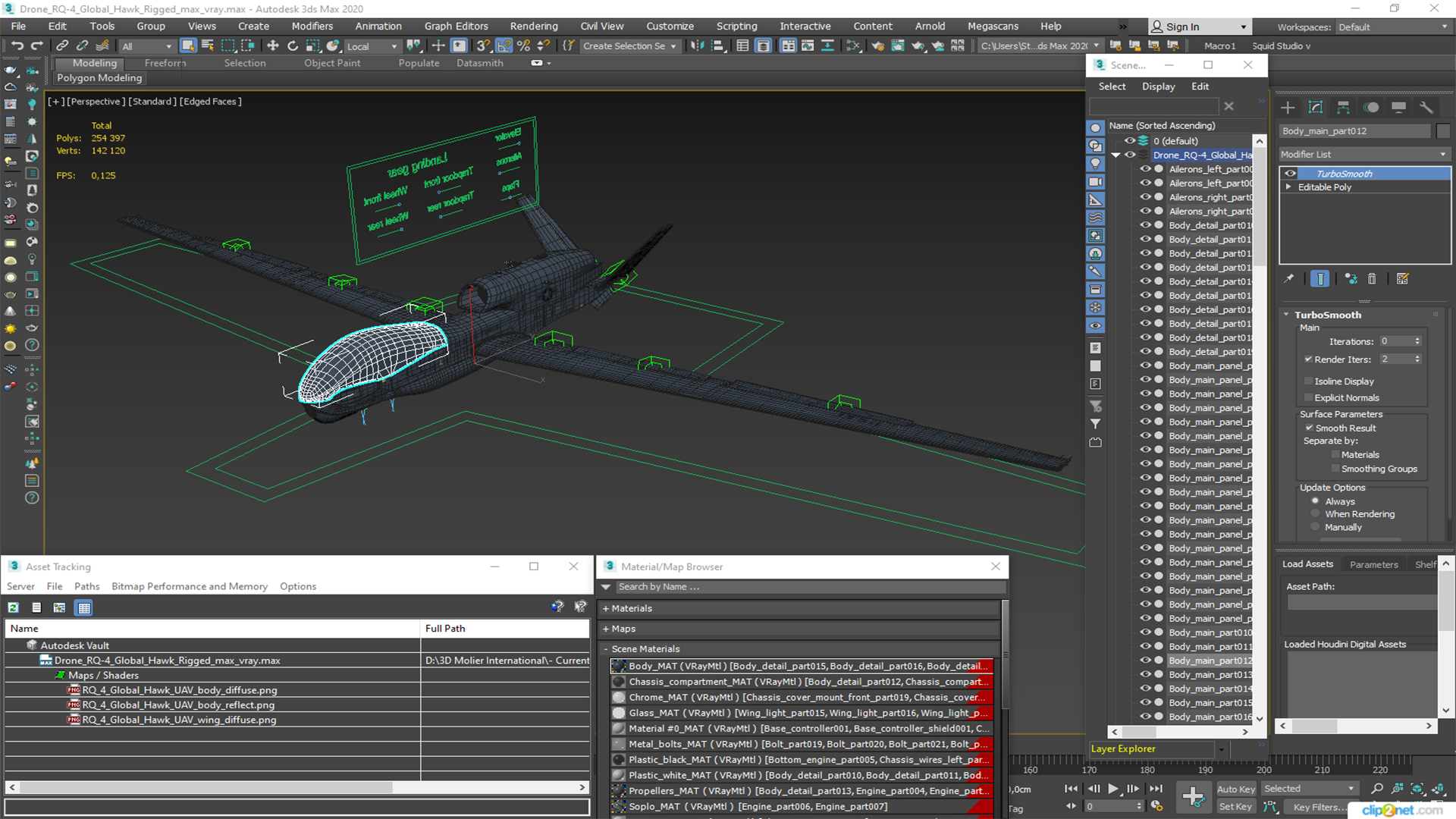Collapse the TurboSmooth rollout

1286,315
